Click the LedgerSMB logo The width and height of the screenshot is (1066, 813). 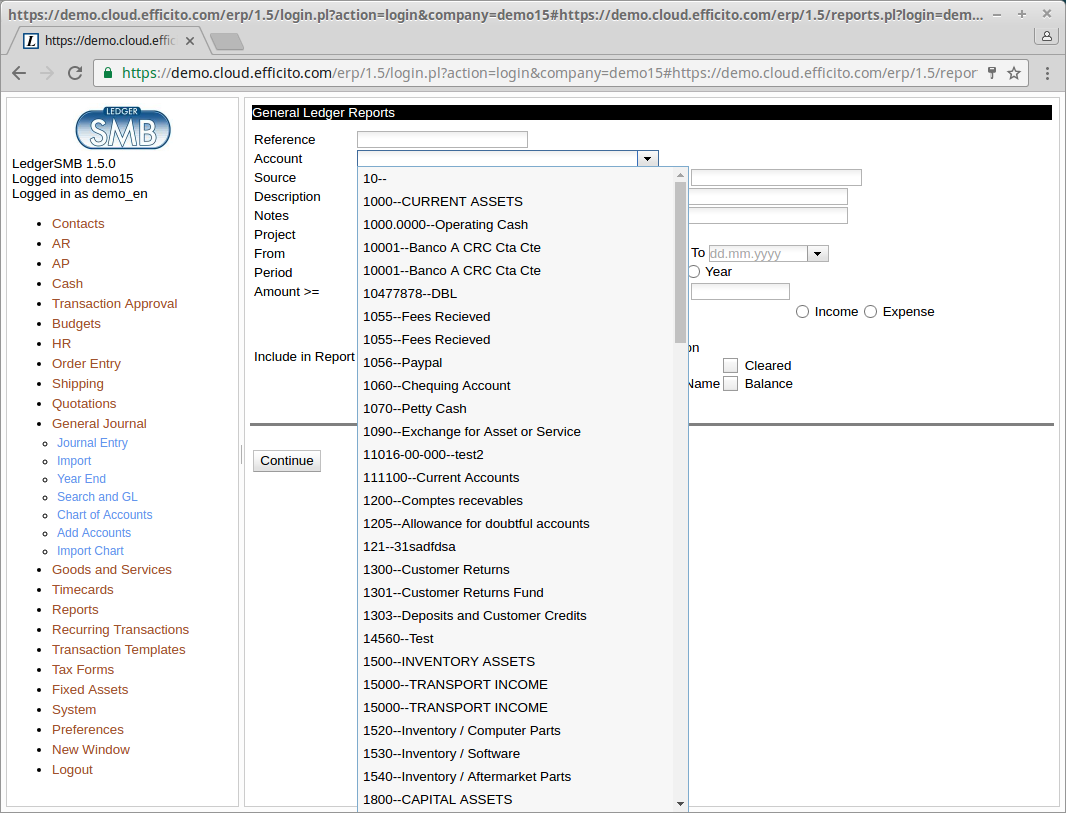(123, 128)
